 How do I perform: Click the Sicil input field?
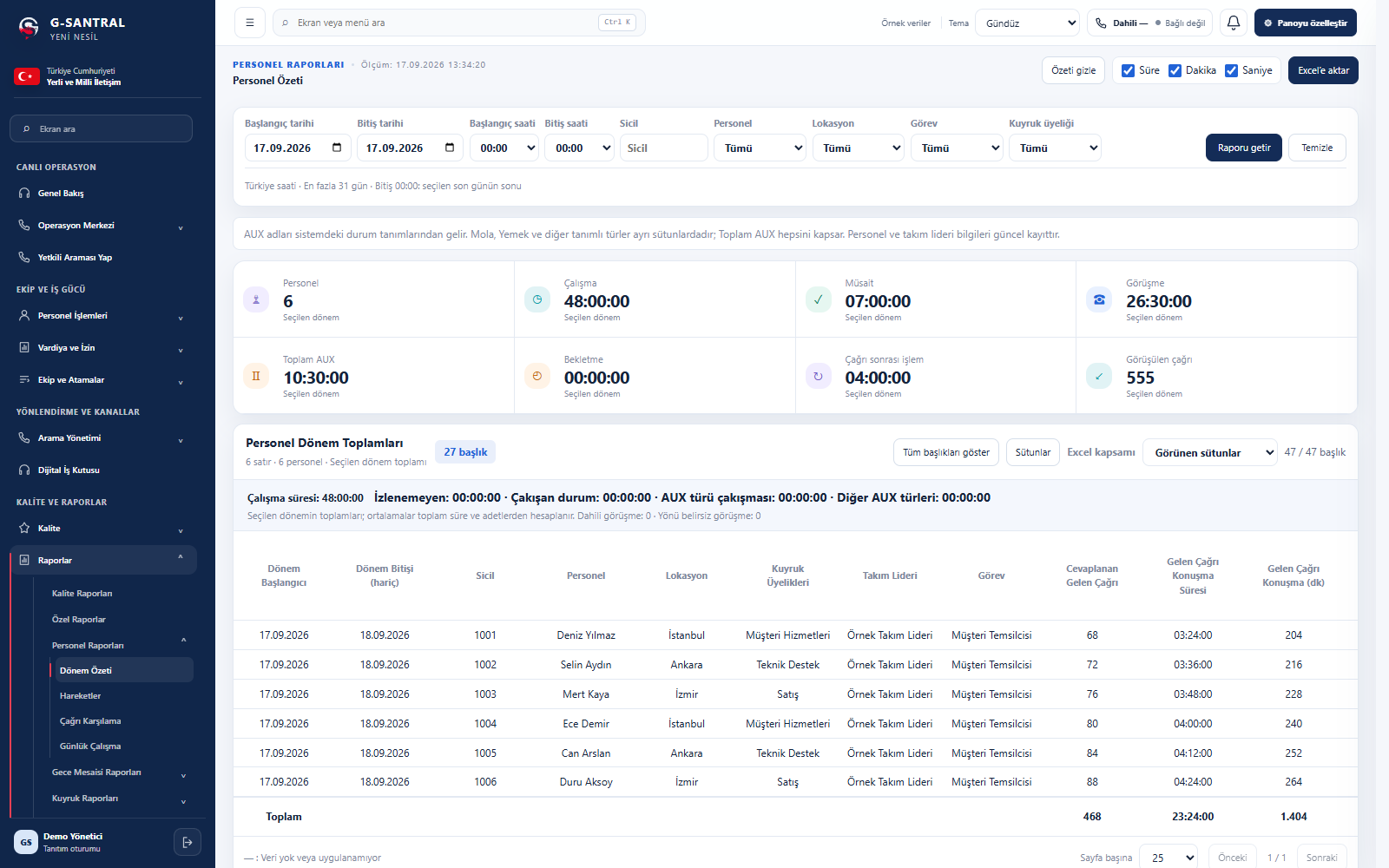click(663, 148)
